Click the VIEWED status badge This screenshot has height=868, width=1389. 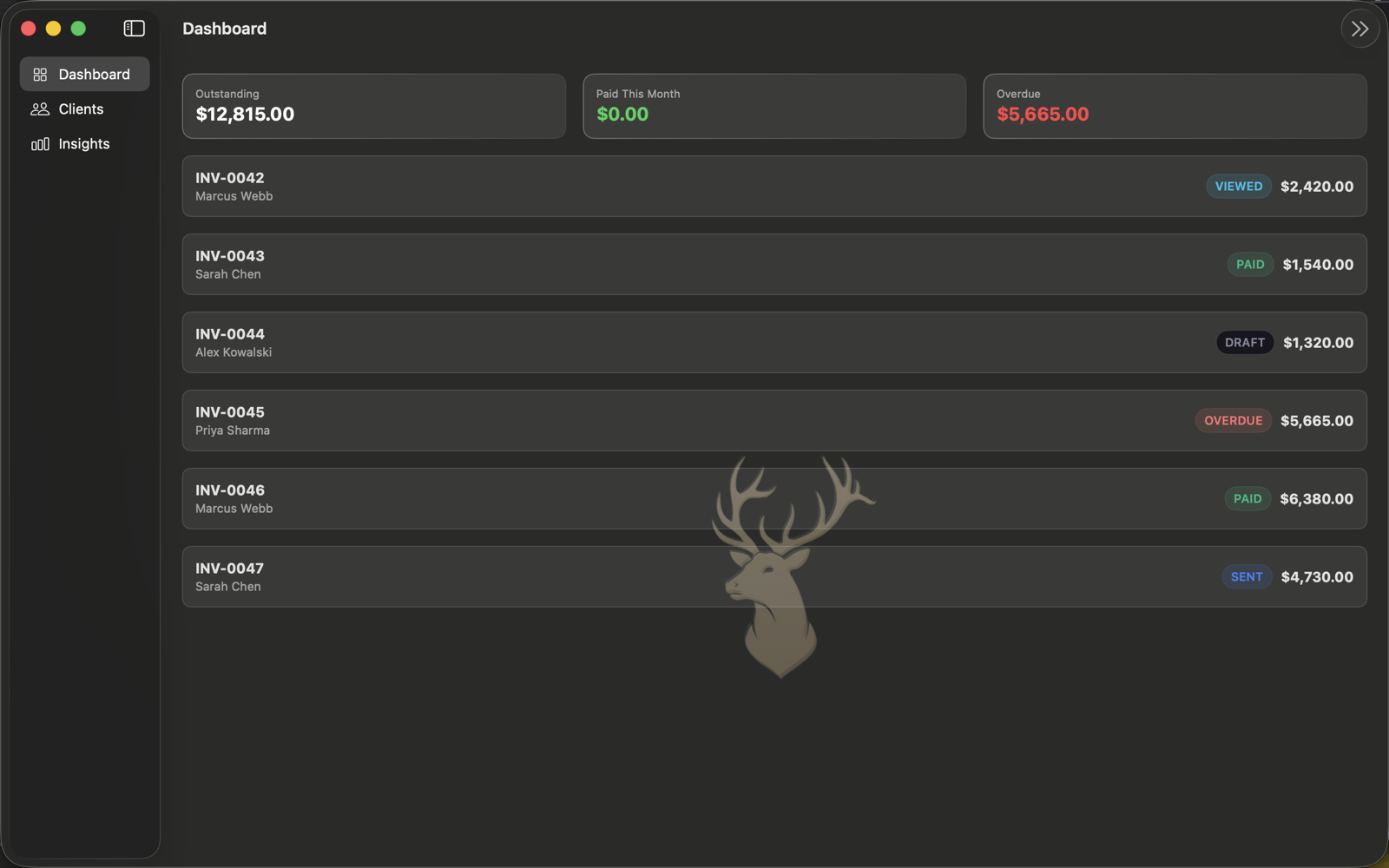point(1239,187)
